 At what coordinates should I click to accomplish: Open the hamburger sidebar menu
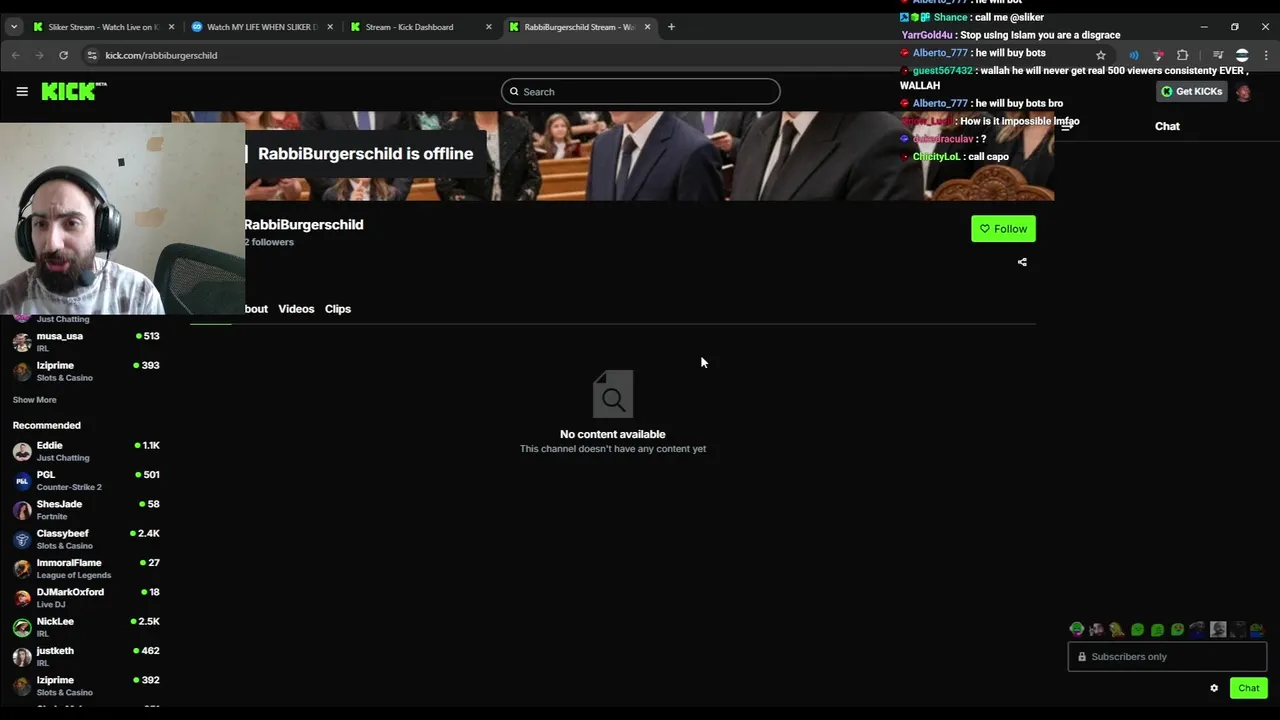(22, 91)
